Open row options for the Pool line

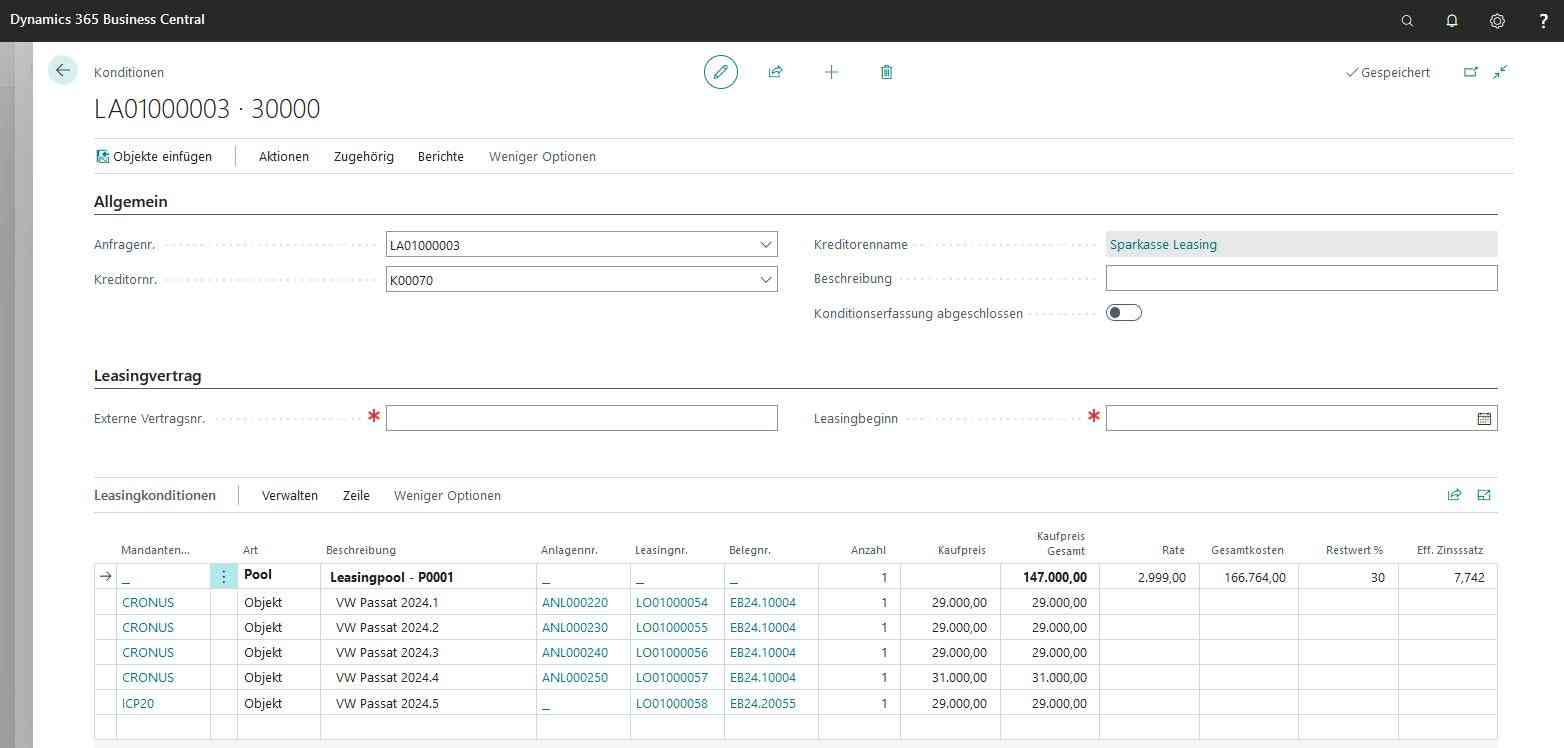(223, 577)
